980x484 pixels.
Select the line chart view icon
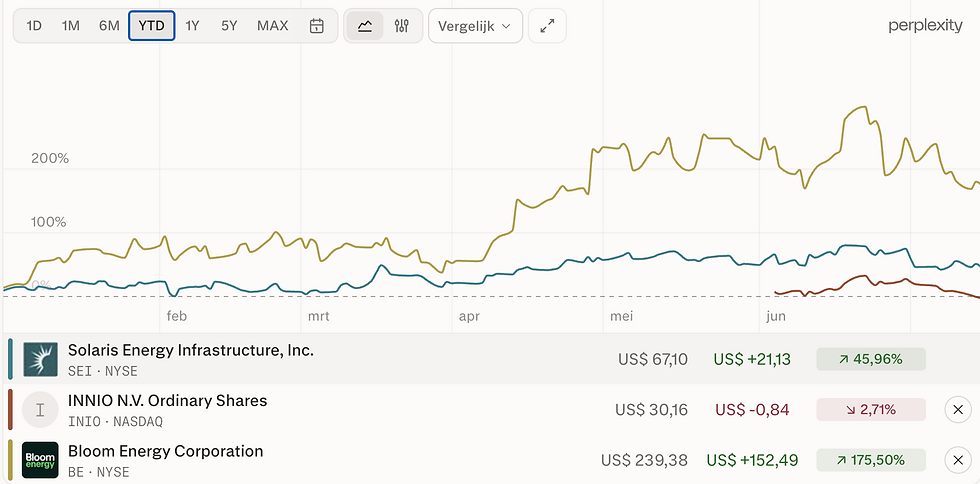click(x=365, y=26)
